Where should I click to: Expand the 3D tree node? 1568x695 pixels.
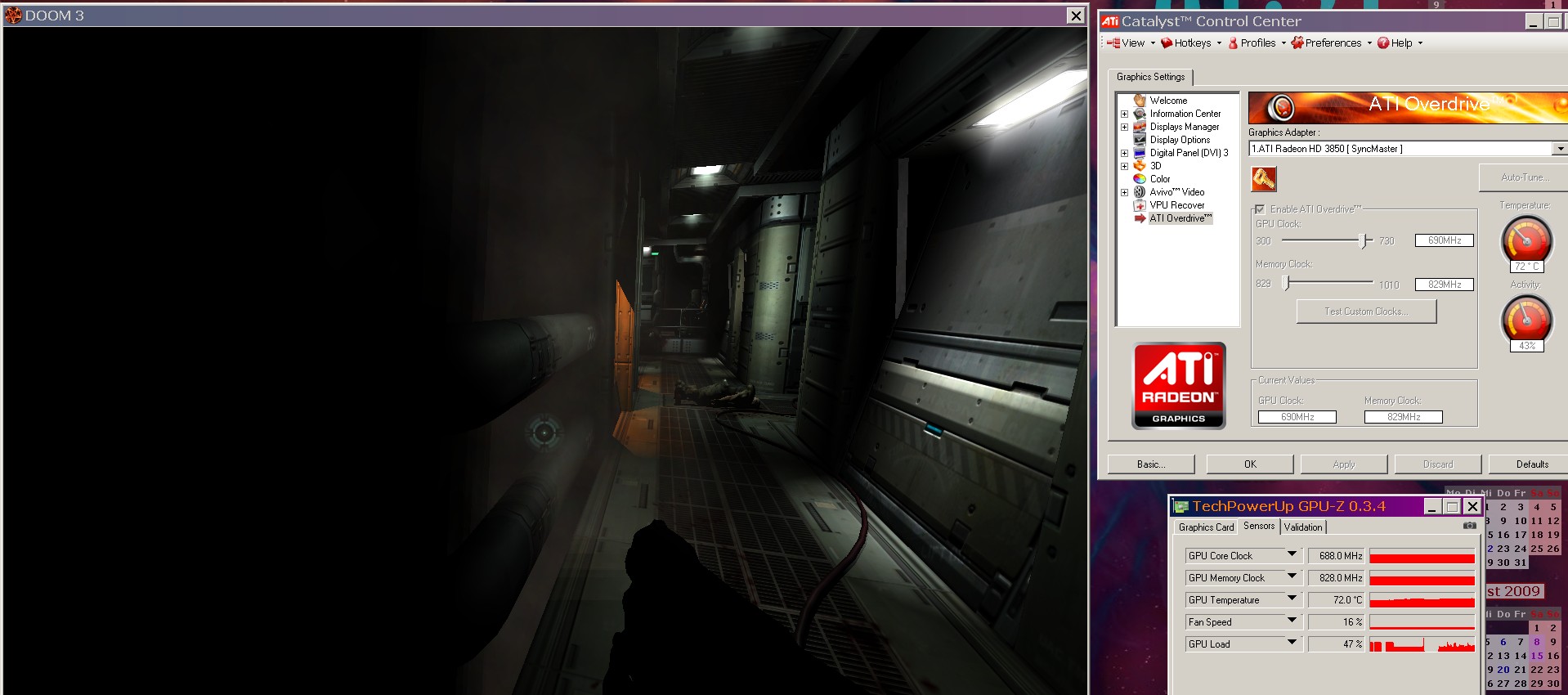pos(1124,167)
